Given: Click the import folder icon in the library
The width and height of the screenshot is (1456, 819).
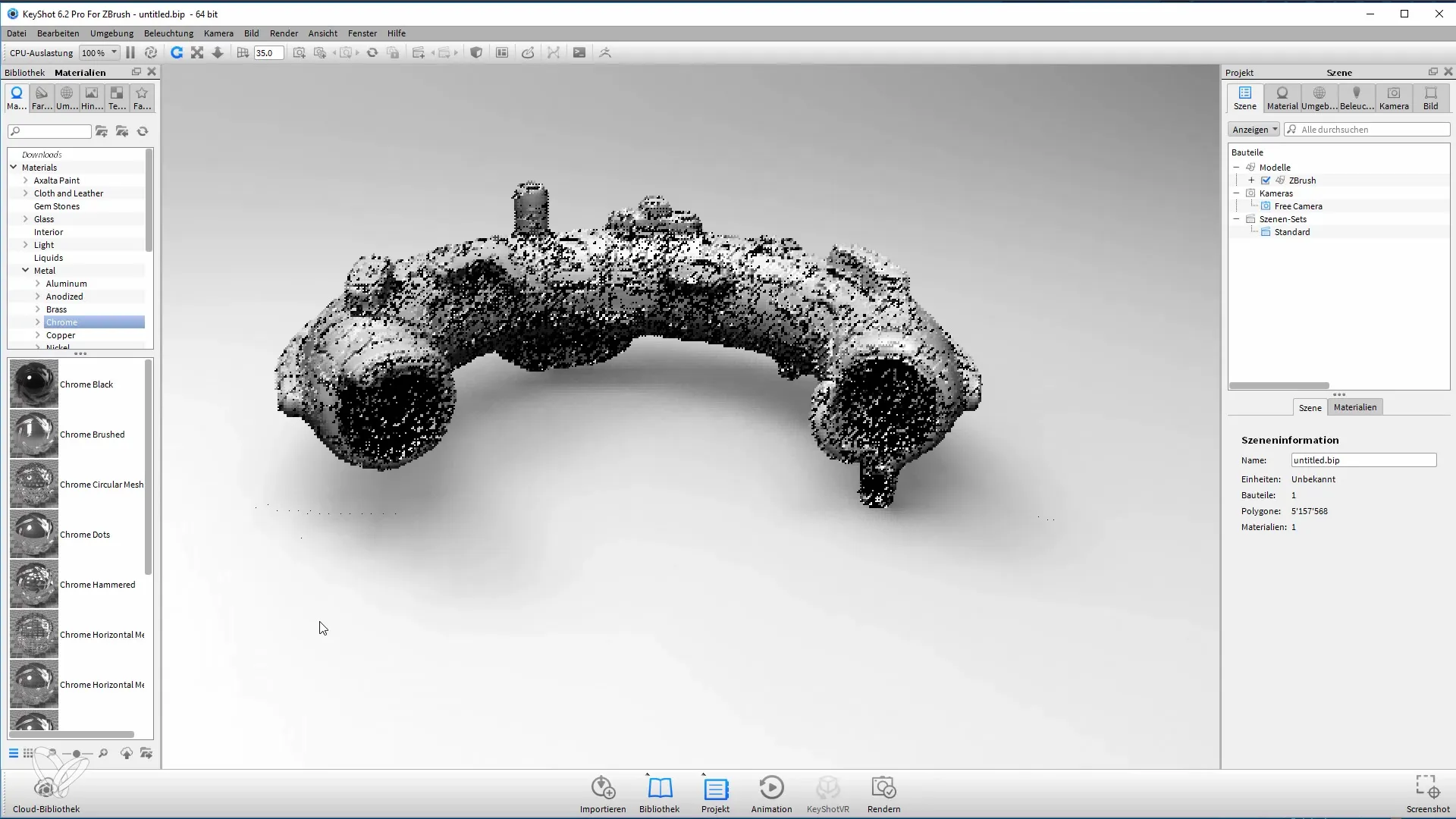Looking at the screenshot, I should click(x=122, y=131).
